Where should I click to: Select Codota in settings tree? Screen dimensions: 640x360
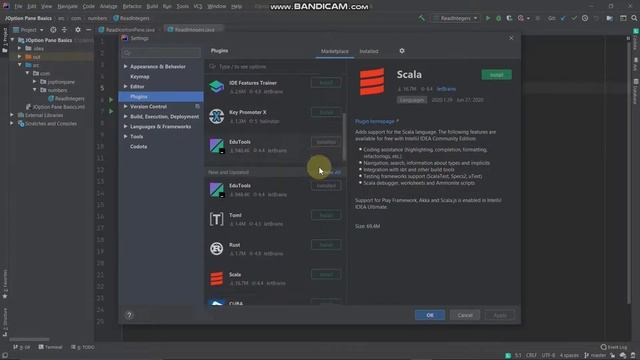[x=138, y=146]
